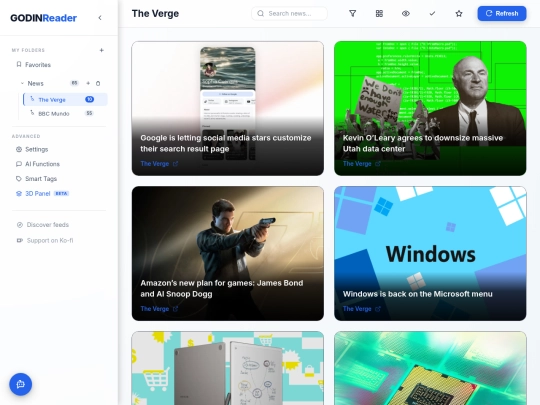Focus the Search news field
The height and width of the screenshot is (405, 540).
(x=289, y=13)
